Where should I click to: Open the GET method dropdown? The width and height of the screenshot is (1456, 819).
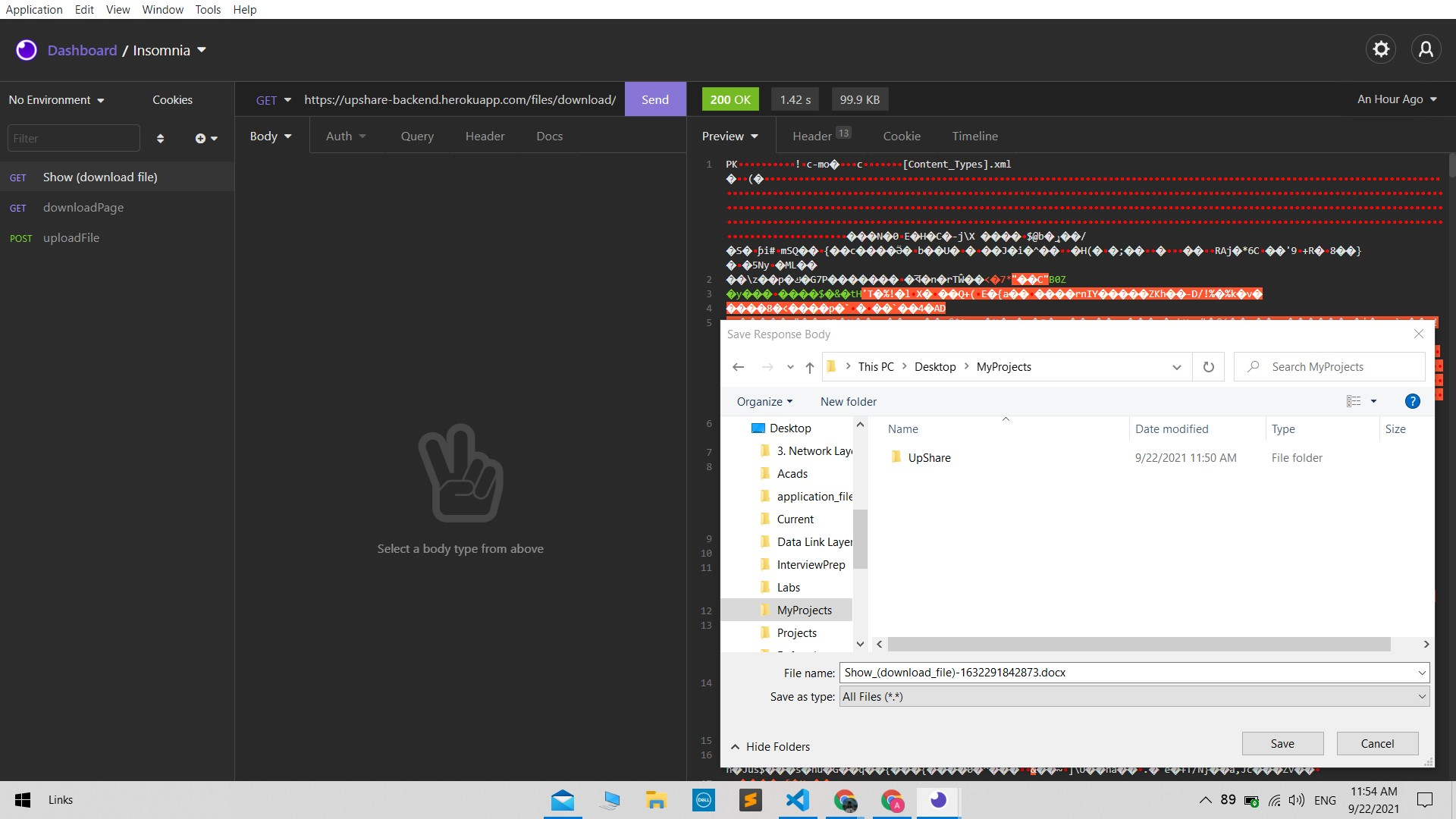pos(273,99)
